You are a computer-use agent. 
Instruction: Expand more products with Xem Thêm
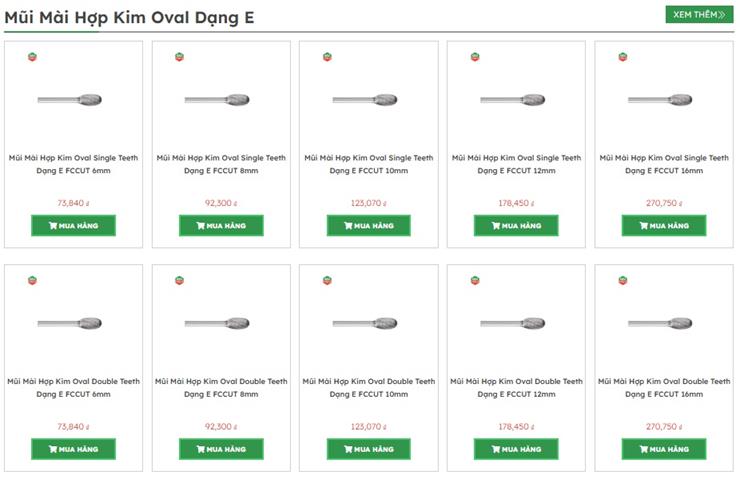699,15
